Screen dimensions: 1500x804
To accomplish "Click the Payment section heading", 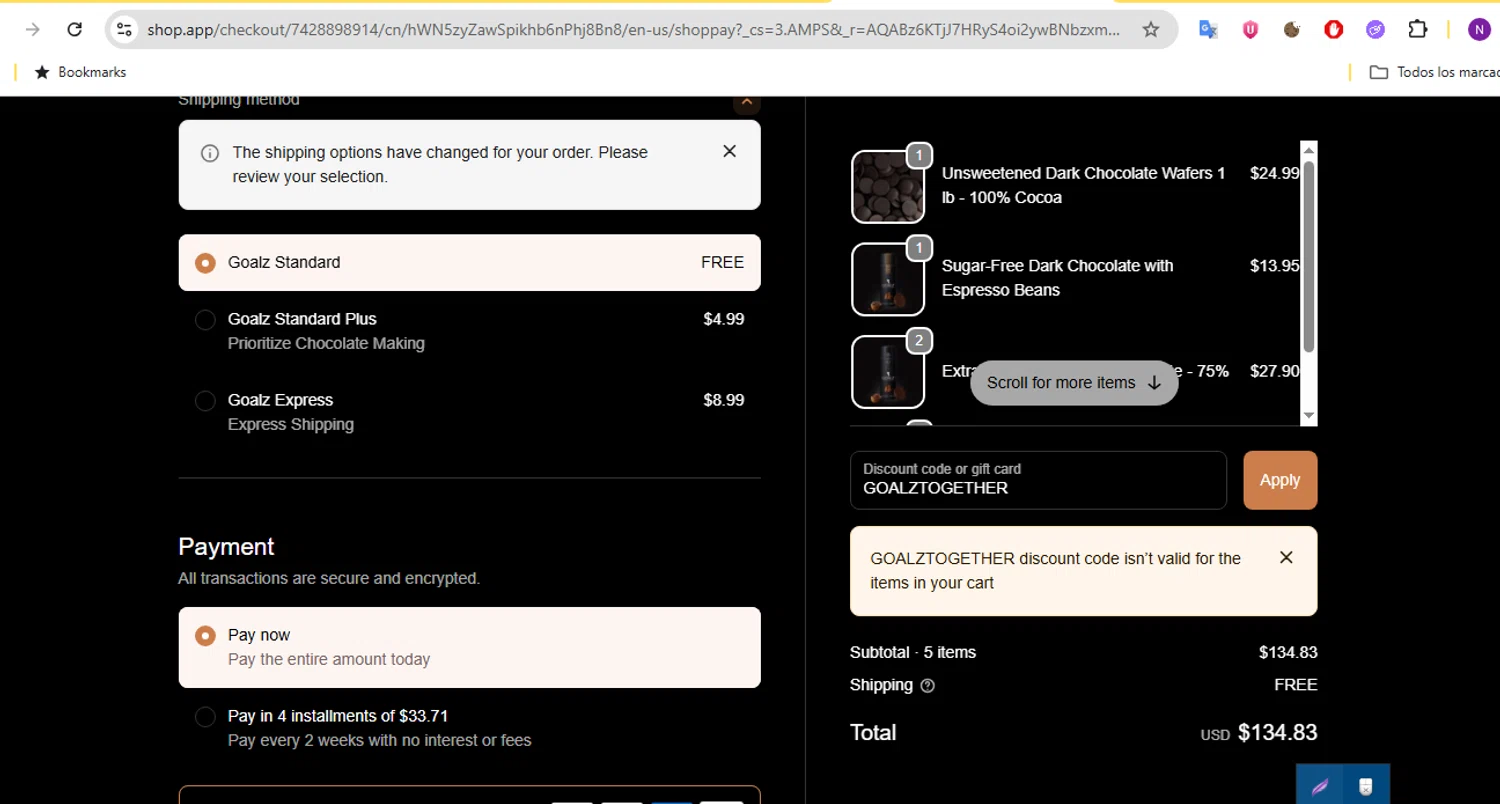I will point(226,547).
